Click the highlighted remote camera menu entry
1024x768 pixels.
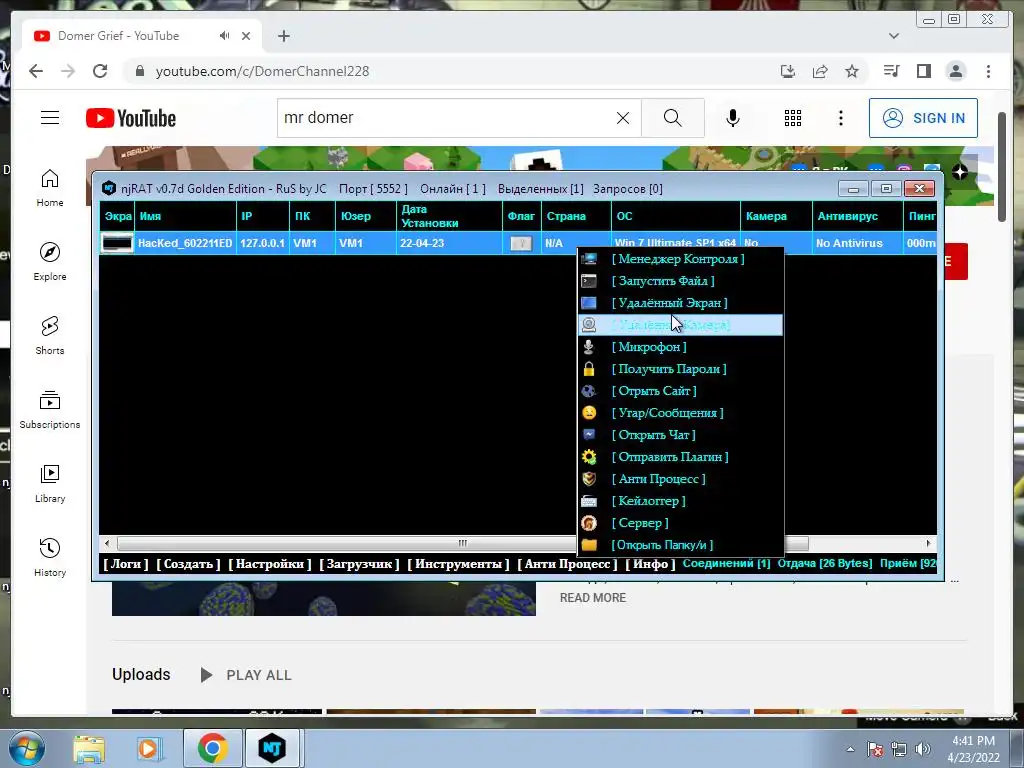coord(680,325)
